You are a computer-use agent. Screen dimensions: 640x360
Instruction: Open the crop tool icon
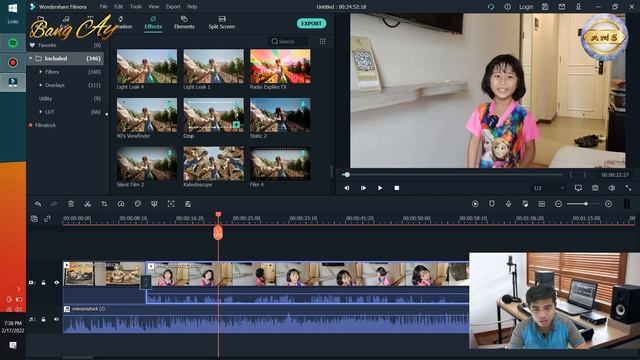pos(104,204)
